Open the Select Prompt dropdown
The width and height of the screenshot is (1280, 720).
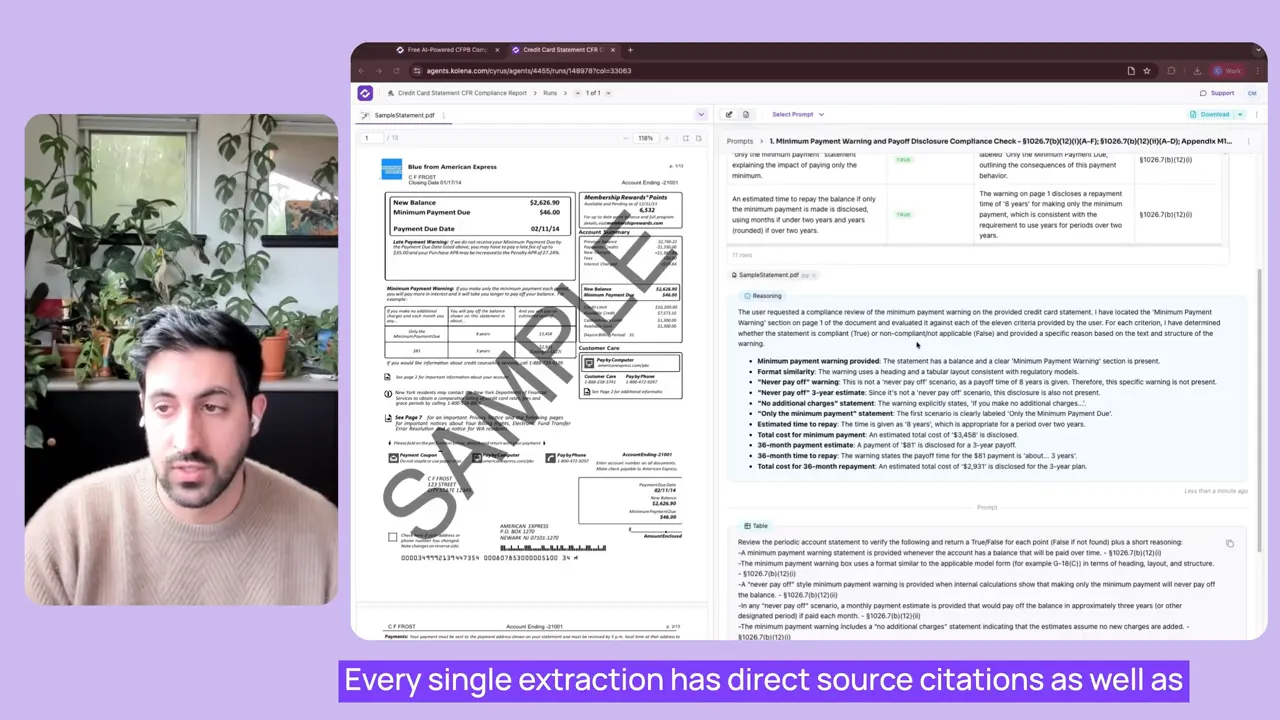click(795, 114)
